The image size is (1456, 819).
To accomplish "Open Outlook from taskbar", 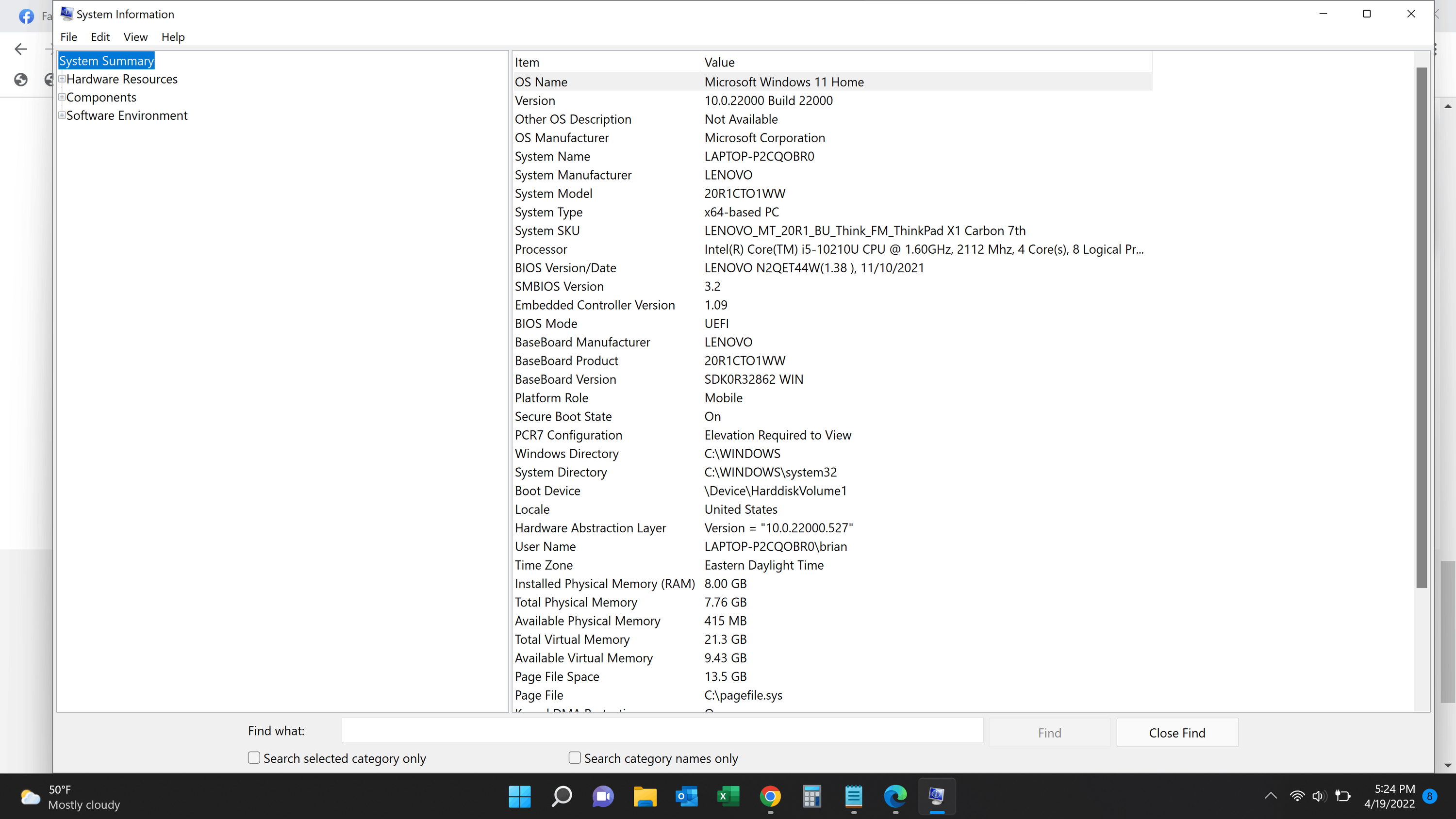I will [686, 796].
